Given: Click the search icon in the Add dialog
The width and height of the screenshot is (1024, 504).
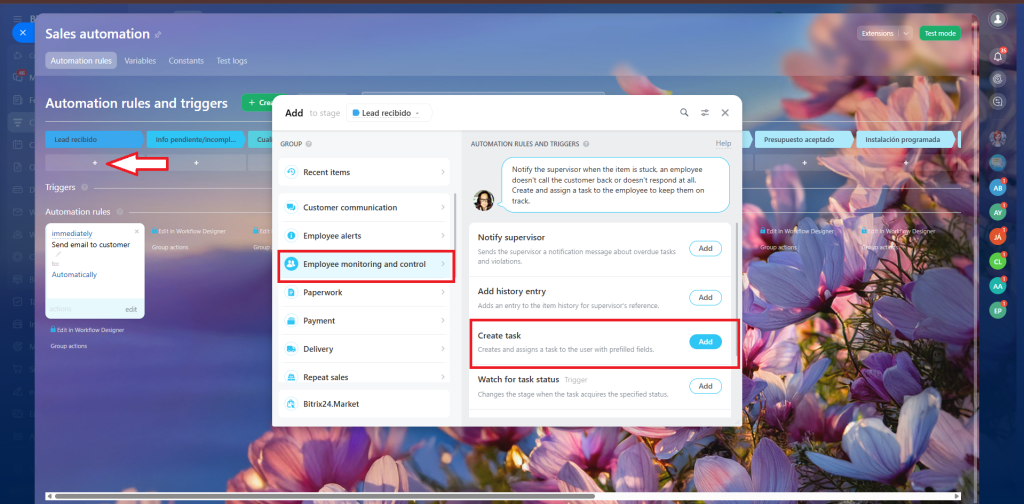Looking at the screenshot, I should click(684, 113).
